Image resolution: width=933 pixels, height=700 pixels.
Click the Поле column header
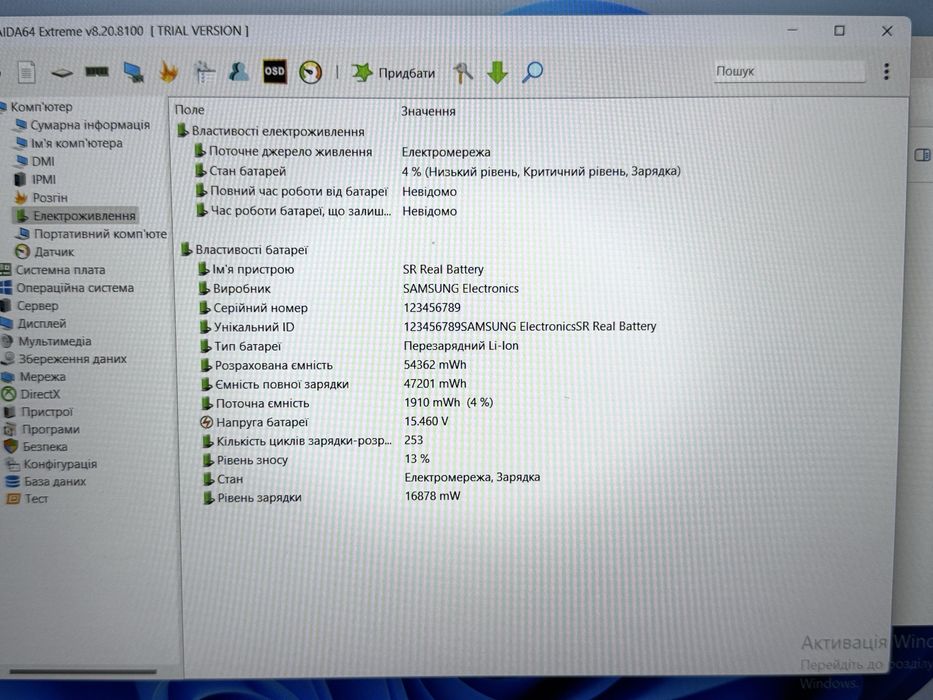tap(190, 110)
